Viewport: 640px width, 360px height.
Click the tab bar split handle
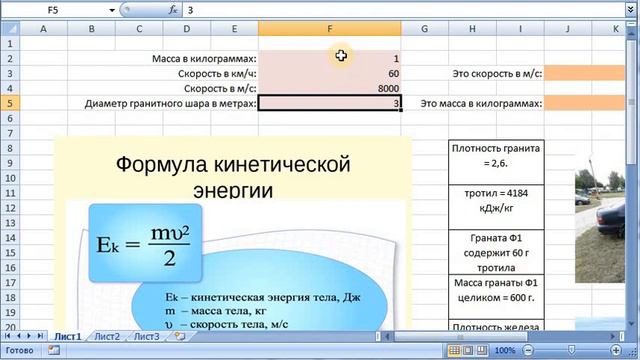(378, 336)
